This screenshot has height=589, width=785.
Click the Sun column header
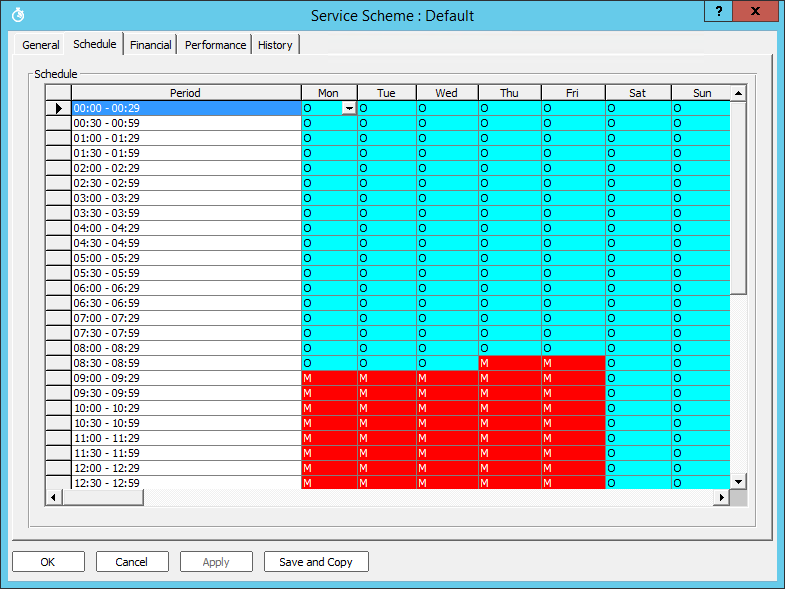701,93
